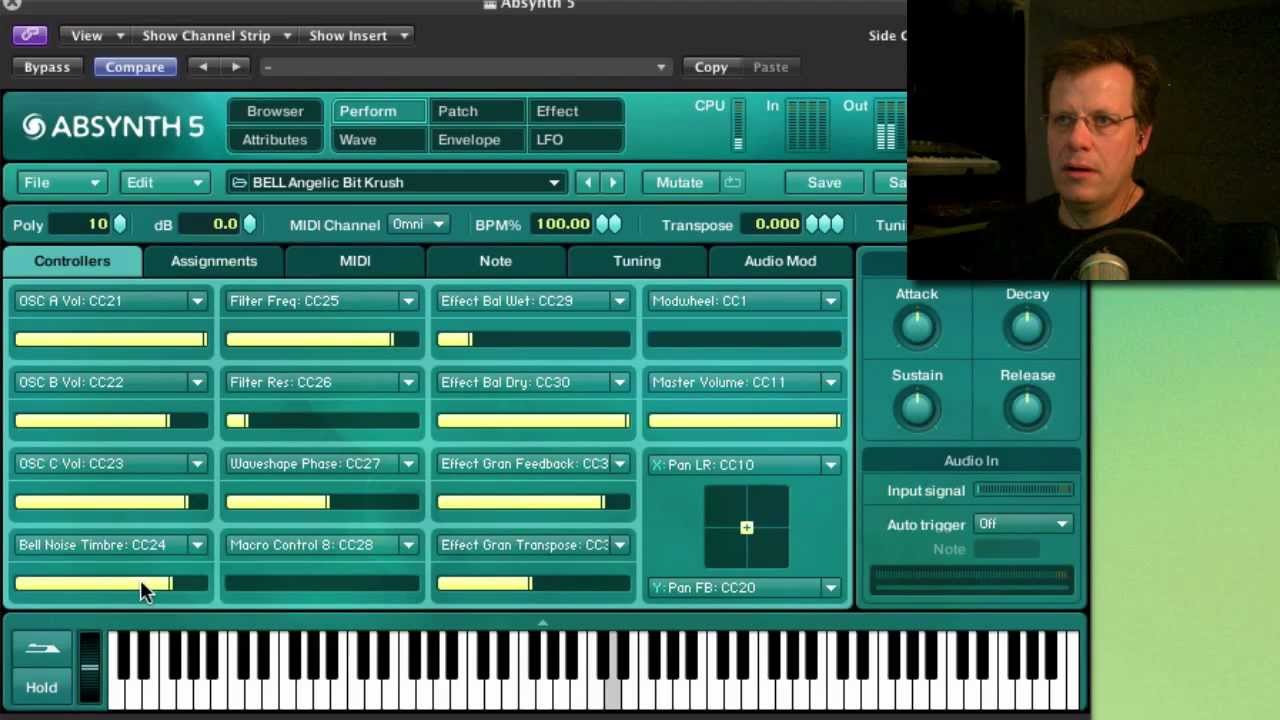Adjust the Input signal slider
1280x720 pixels.
[1023, 490]
